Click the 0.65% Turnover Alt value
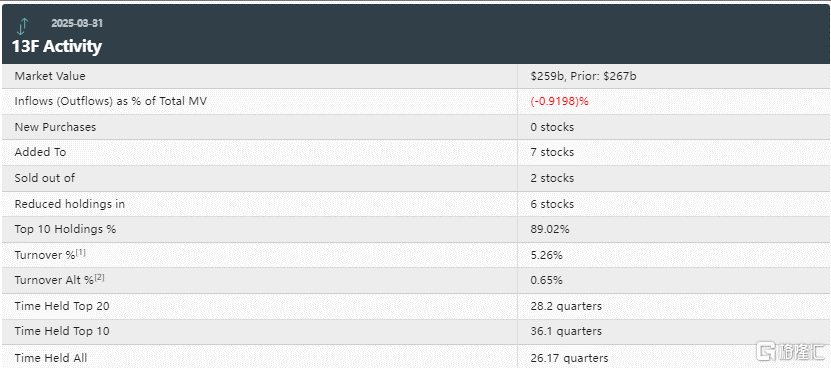Viewport: 831px width, 368px height. (546, 280)
